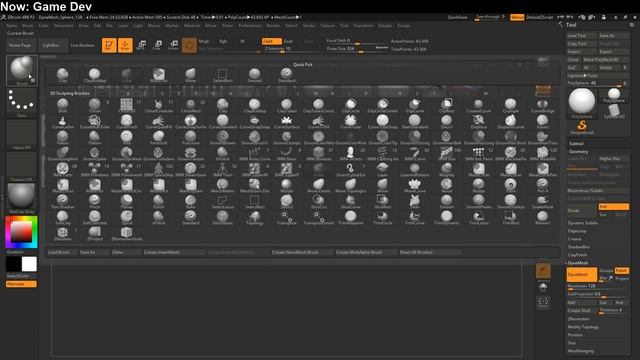The width and height of the screenshot is (640, 360).
Task: Choose the MoveCurve brush
Action: (415, 186)
